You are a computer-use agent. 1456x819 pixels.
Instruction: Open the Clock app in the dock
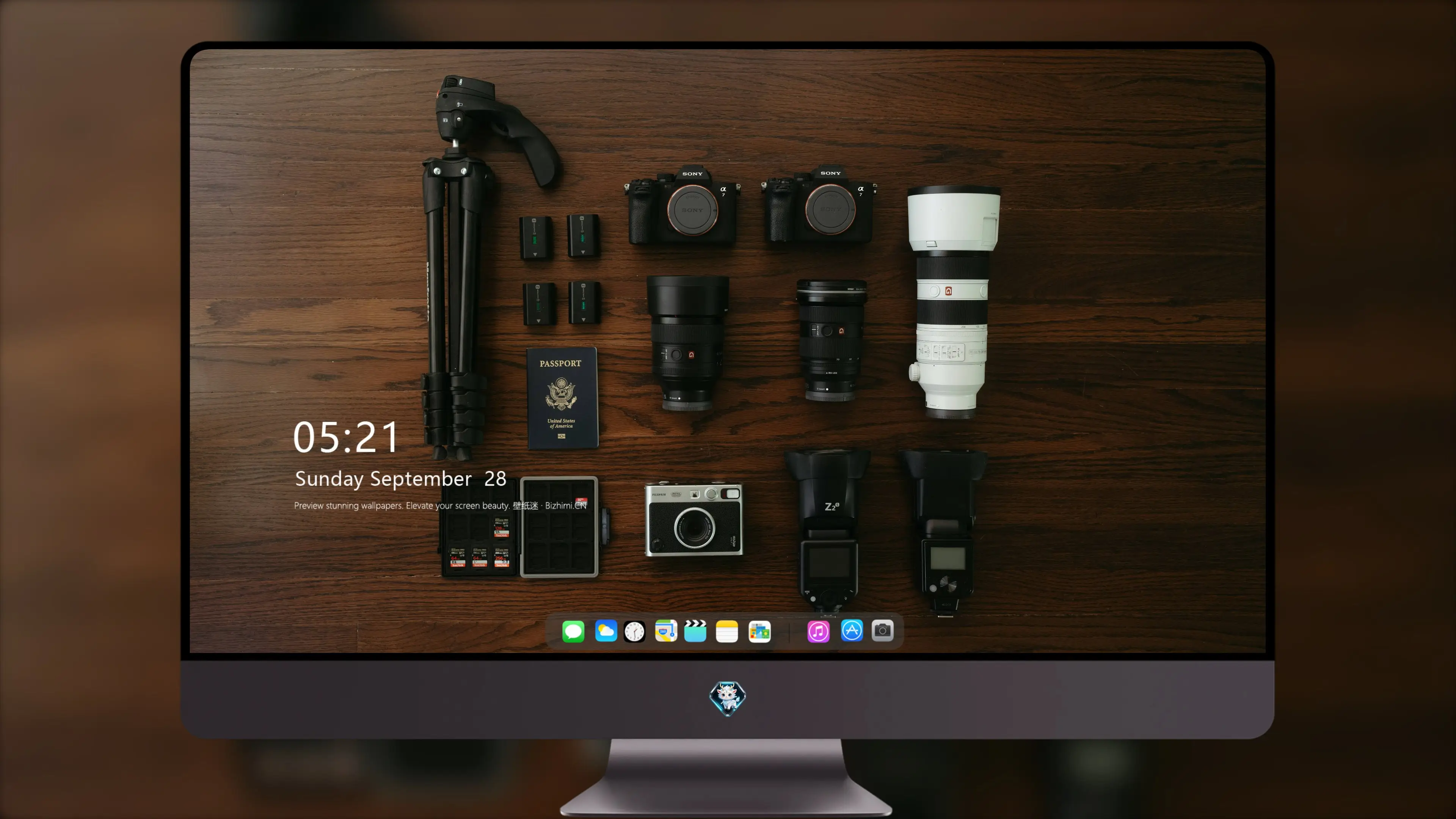[634, 631]
